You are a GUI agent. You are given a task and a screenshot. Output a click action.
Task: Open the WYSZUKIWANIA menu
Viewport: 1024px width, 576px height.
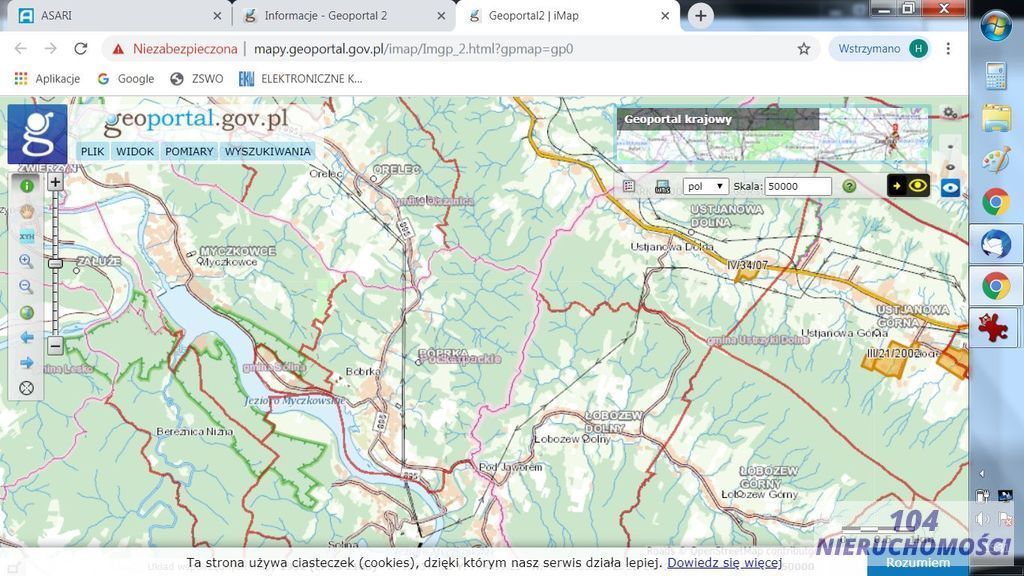268,152
